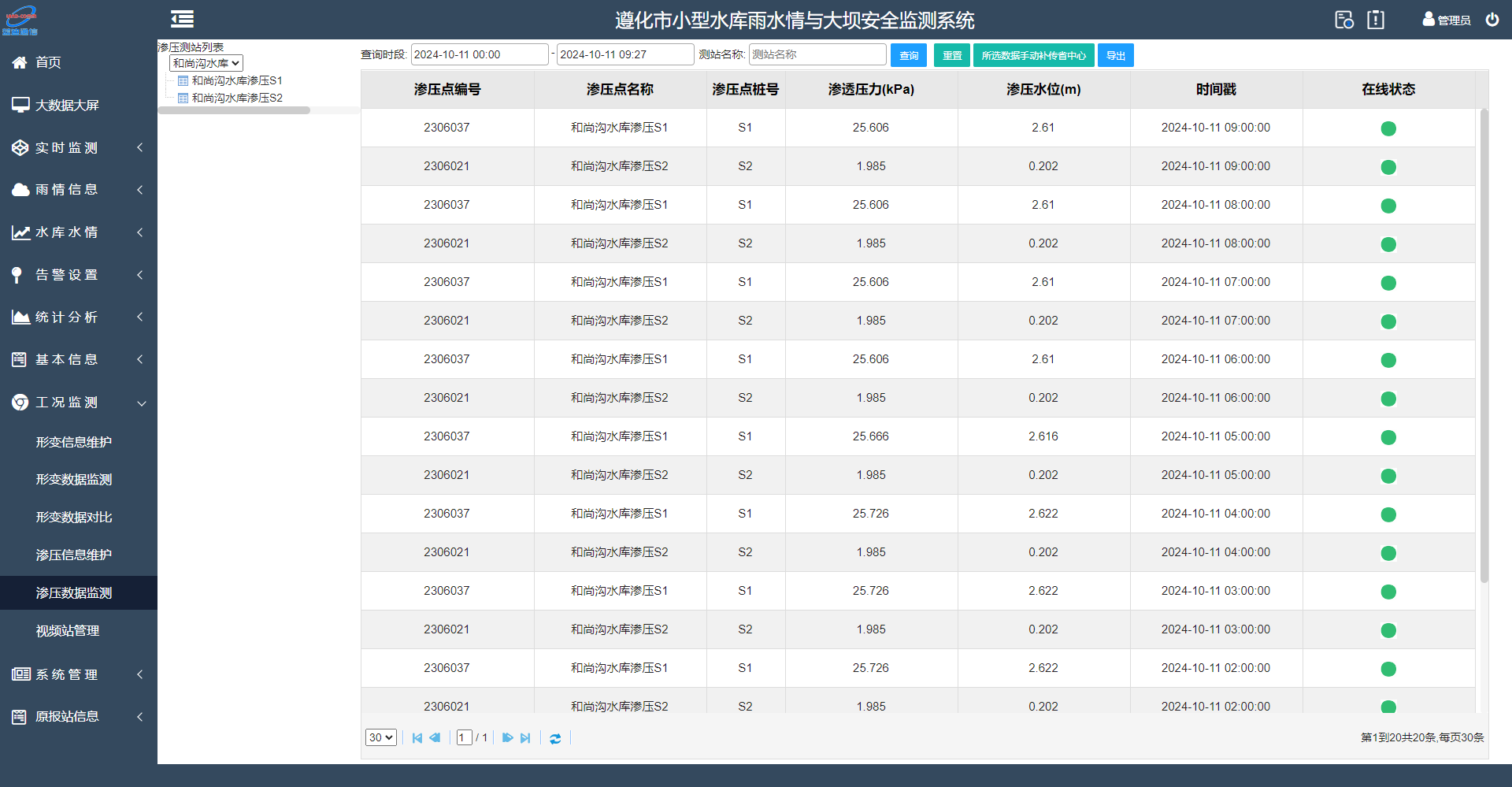This screenshot has height=787, width=1512.
Task: Click the 重置 reset button
Action: coord(952,55)
